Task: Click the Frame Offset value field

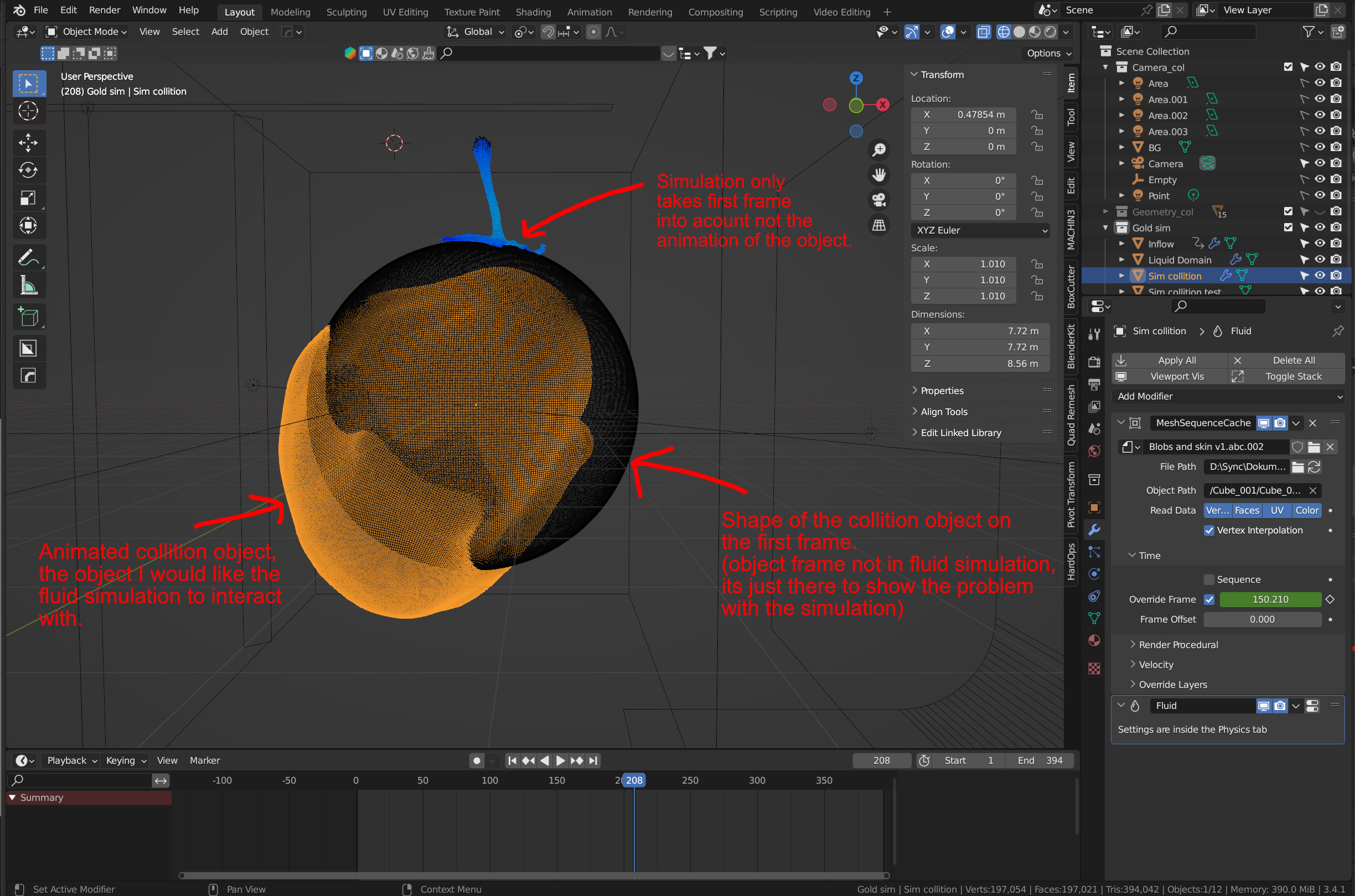Action: pos(1262,619)
